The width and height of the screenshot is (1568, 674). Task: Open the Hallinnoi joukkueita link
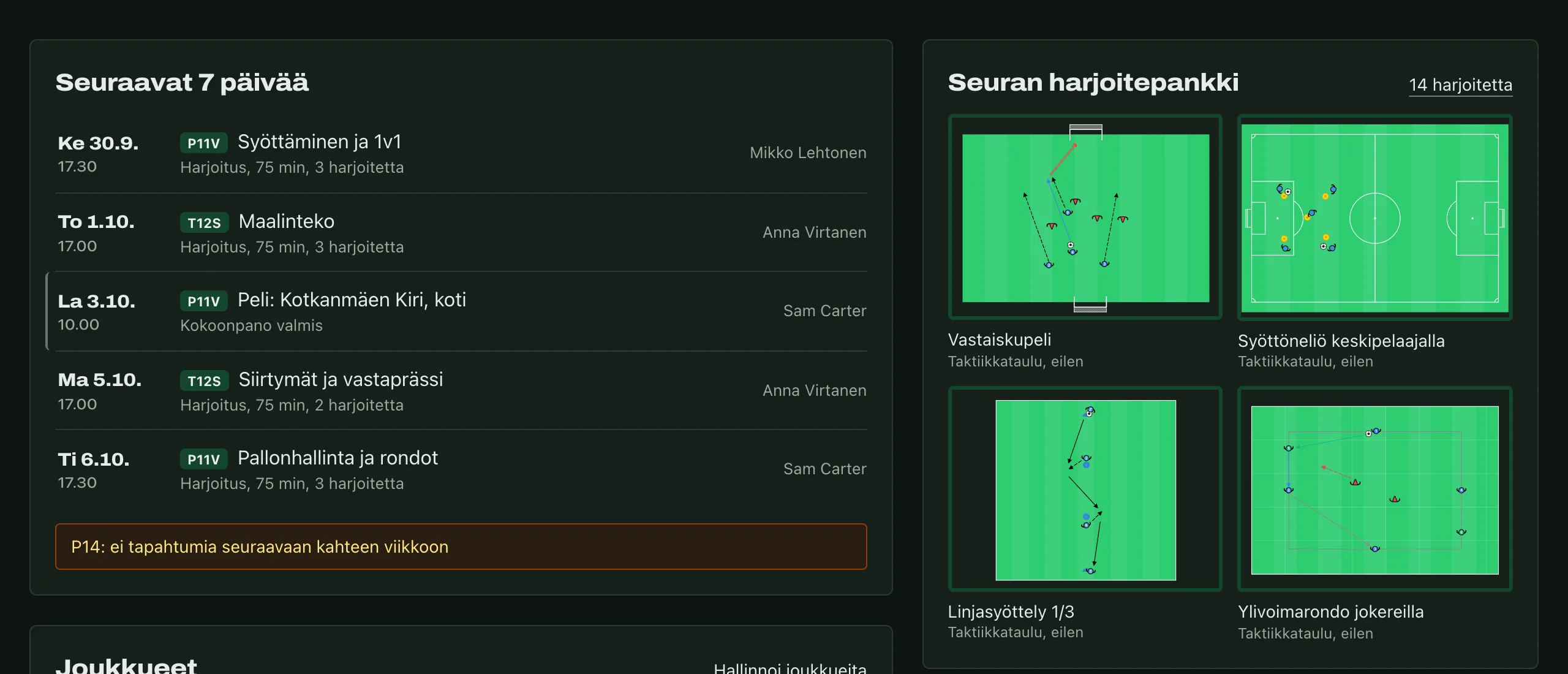pos(790,668)
